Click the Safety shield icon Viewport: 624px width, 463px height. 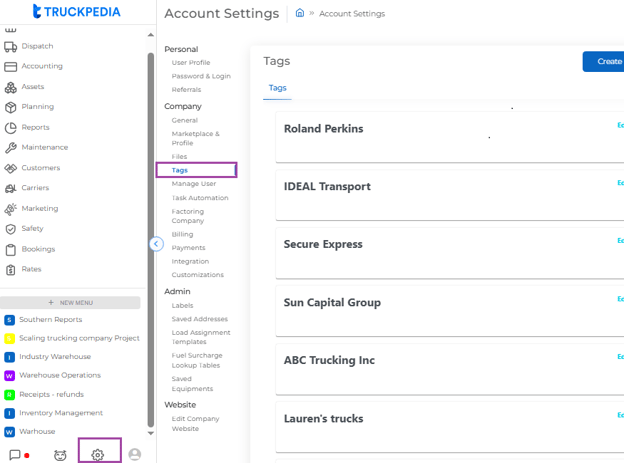coord(11,229)
